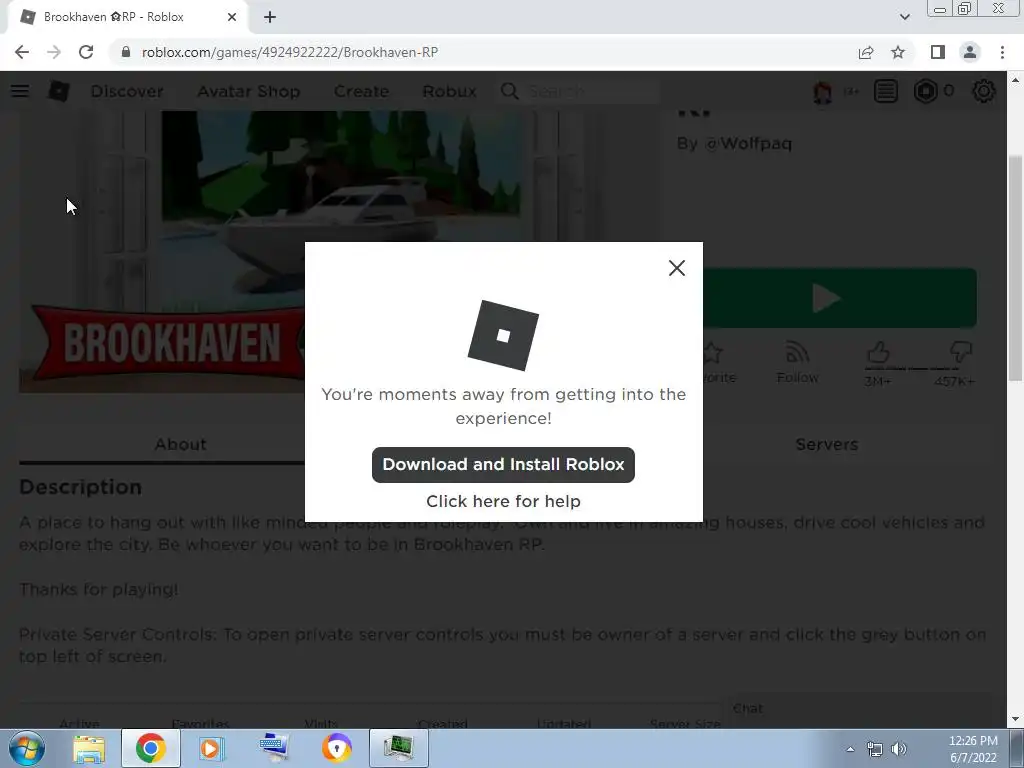The height and width of the screenshot is (768, 1024).
Task: Open the Roblox hamburger menu
Action: [x=20, y=91]
